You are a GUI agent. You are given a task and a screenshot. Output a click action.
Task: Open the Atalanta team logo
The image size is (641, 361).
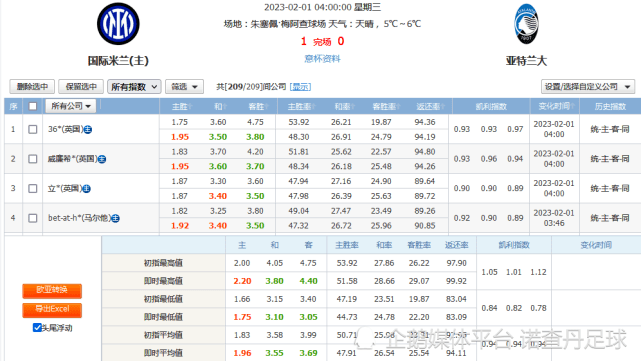click(x=526, y=24)
